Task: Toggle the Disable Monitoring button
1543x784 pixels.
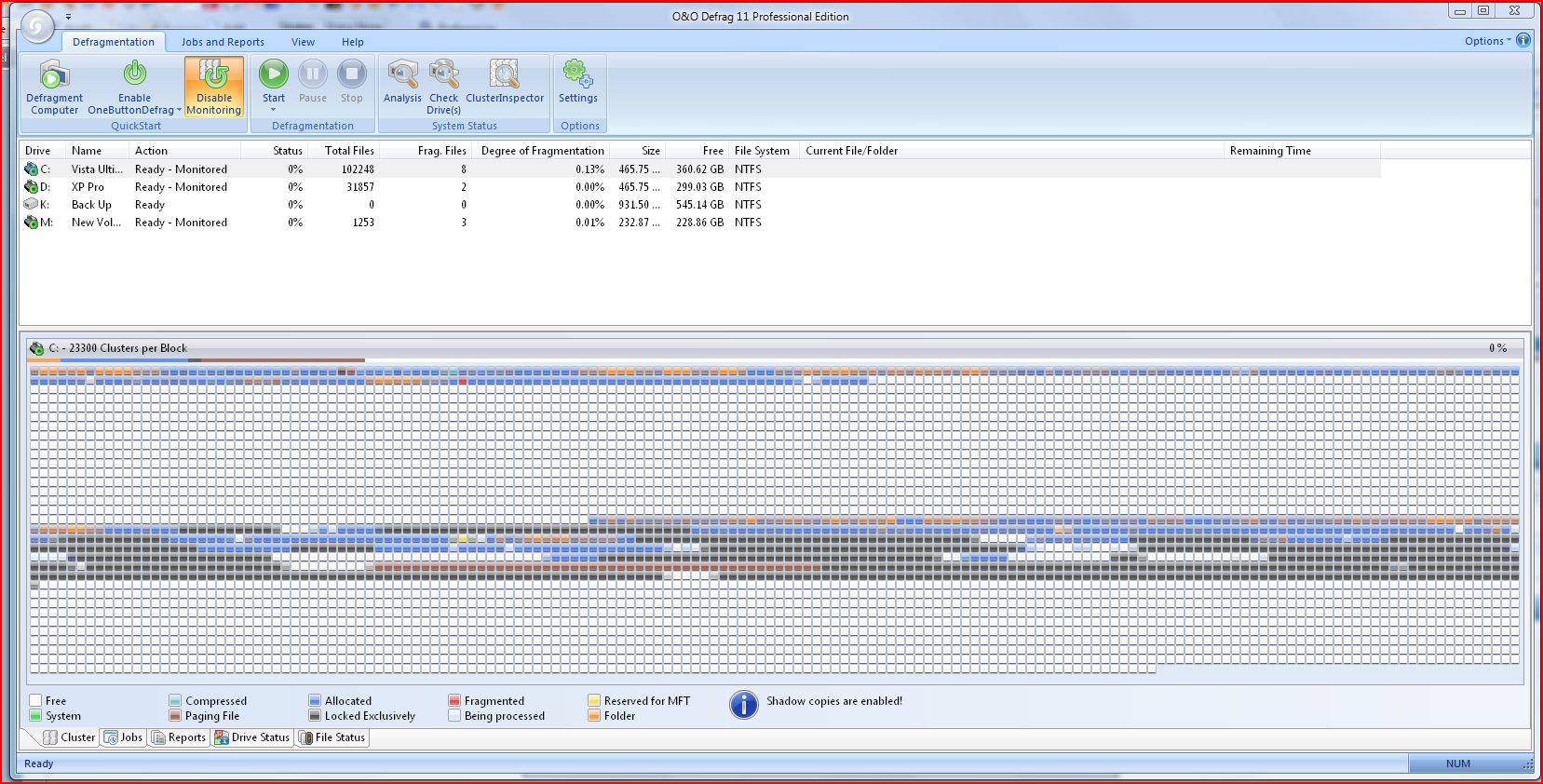Action: pyautogui.click(x=214, y=88)
